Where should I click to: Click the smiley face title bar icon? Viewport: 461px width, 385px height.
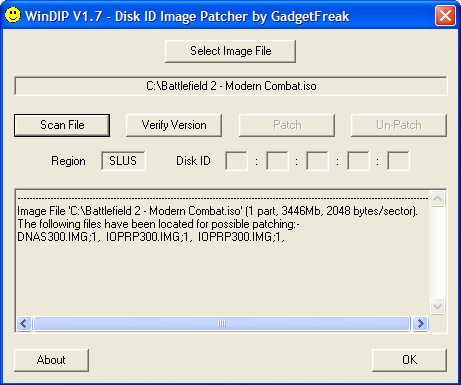(x=13, y=15)
